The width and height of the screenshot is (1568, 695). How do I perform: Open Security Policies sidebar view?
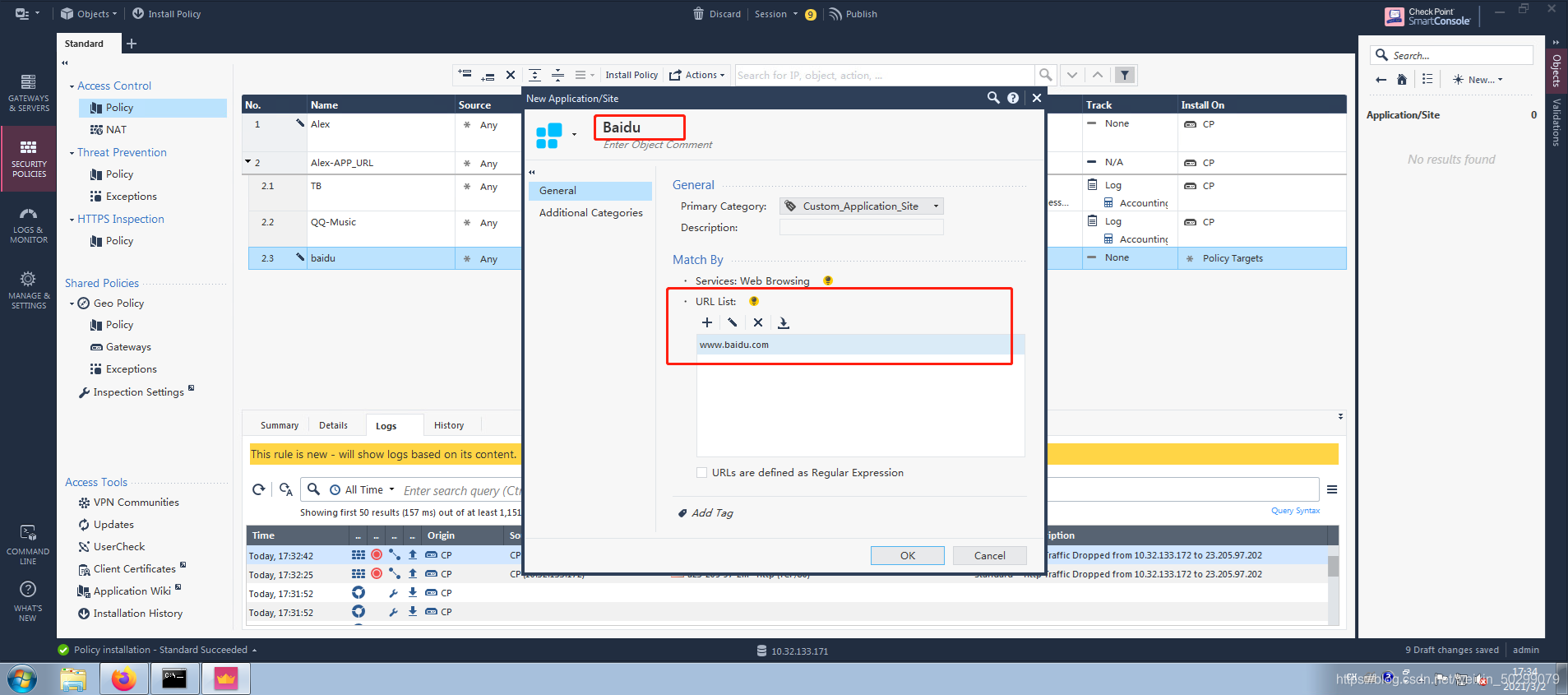tap(28, 159)
